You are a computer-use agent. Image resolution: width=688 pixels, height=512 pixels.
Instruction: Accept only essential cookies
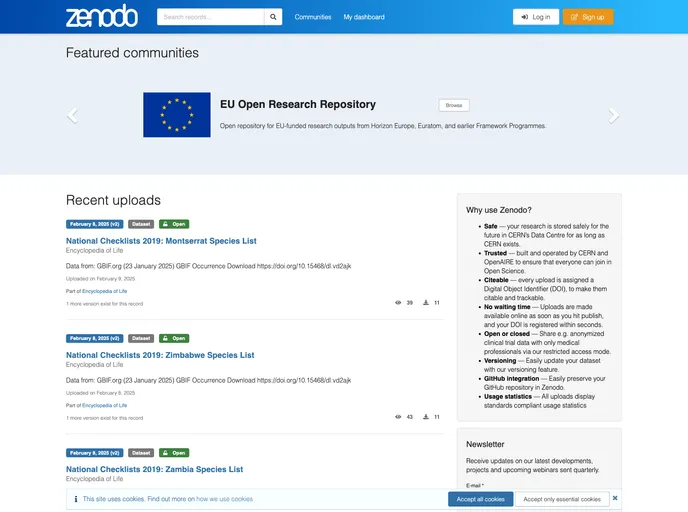(562, 499)
